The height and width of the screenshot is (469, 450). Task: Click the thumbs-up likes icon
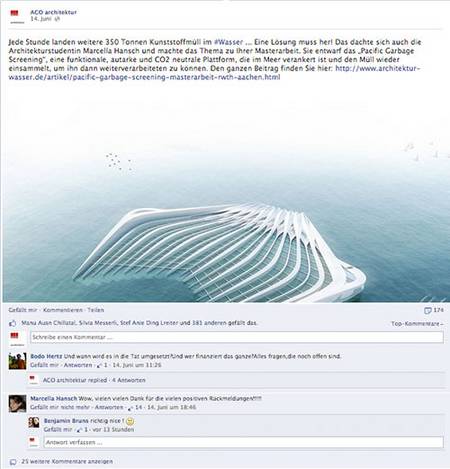13,323
